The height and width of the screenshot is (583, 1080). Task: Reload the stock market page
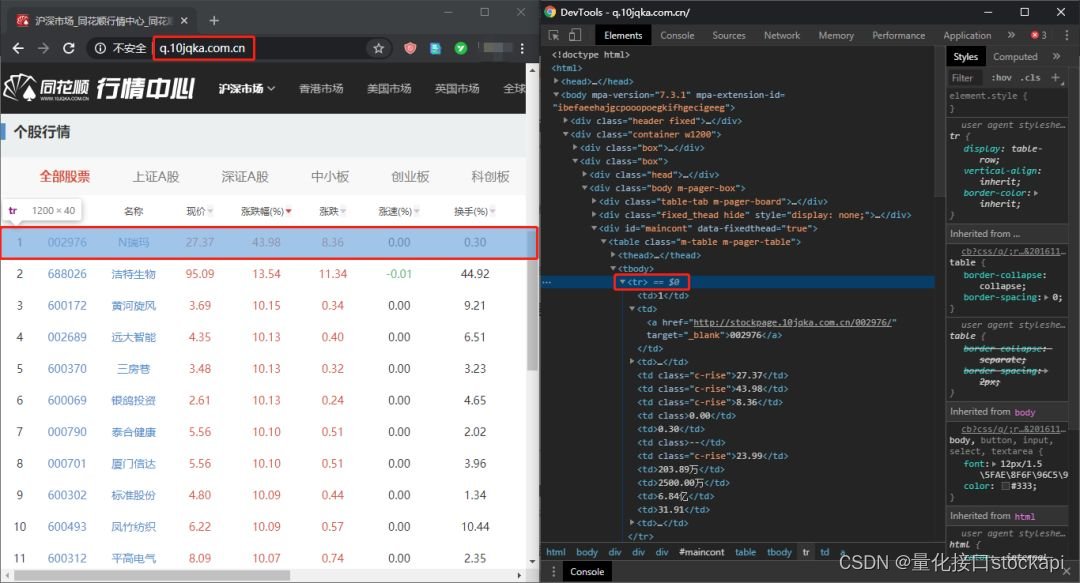click(x=68, y=48)
